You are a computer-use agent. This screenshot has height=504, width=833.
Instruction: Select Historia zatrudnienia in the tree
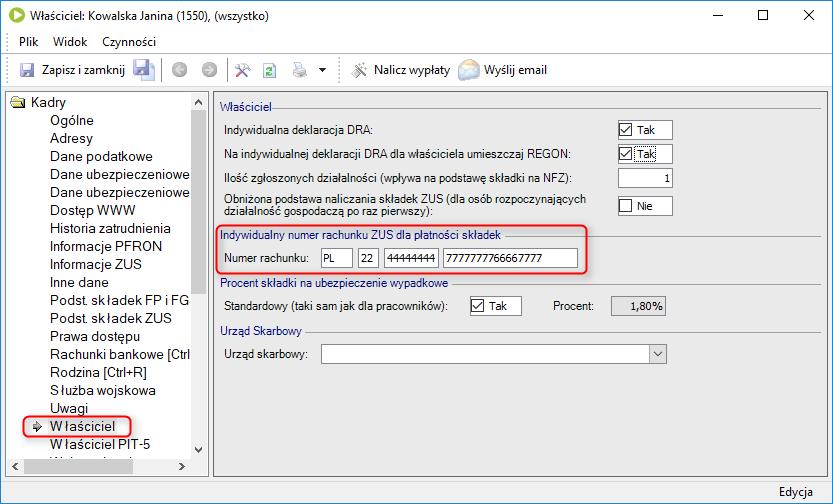[110, 228]
